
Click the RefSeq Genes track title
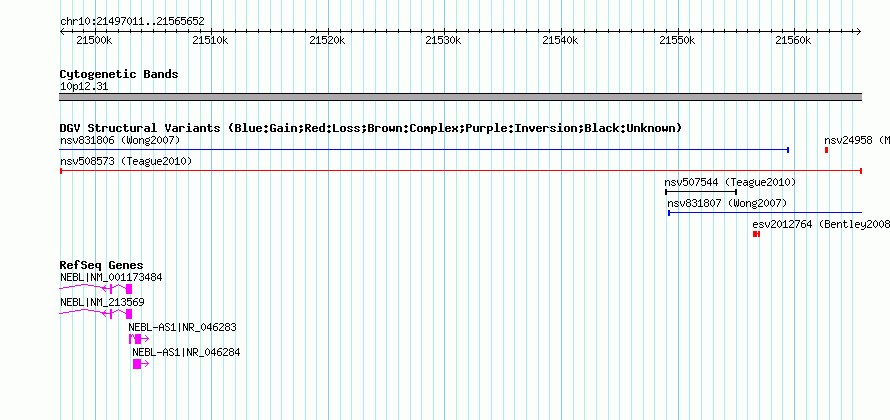point(102,265)
